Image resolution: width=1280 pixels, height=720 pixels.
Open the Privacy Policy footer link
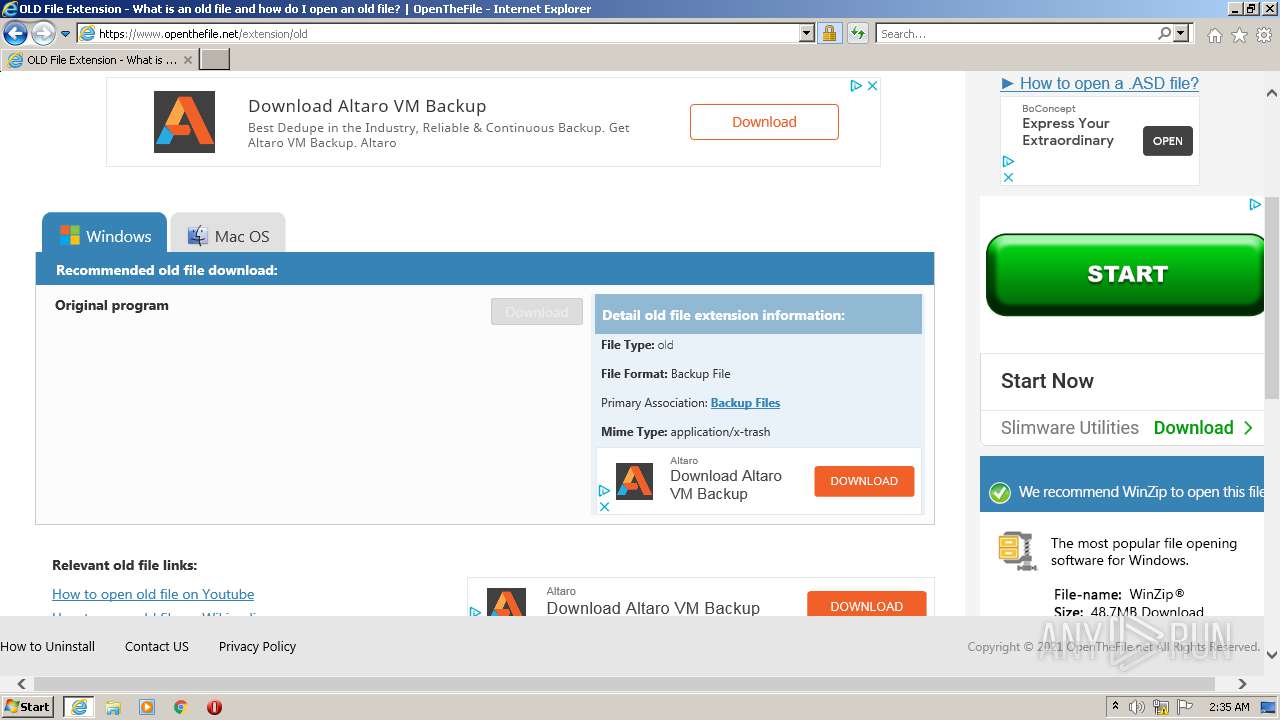click(257, 647)
